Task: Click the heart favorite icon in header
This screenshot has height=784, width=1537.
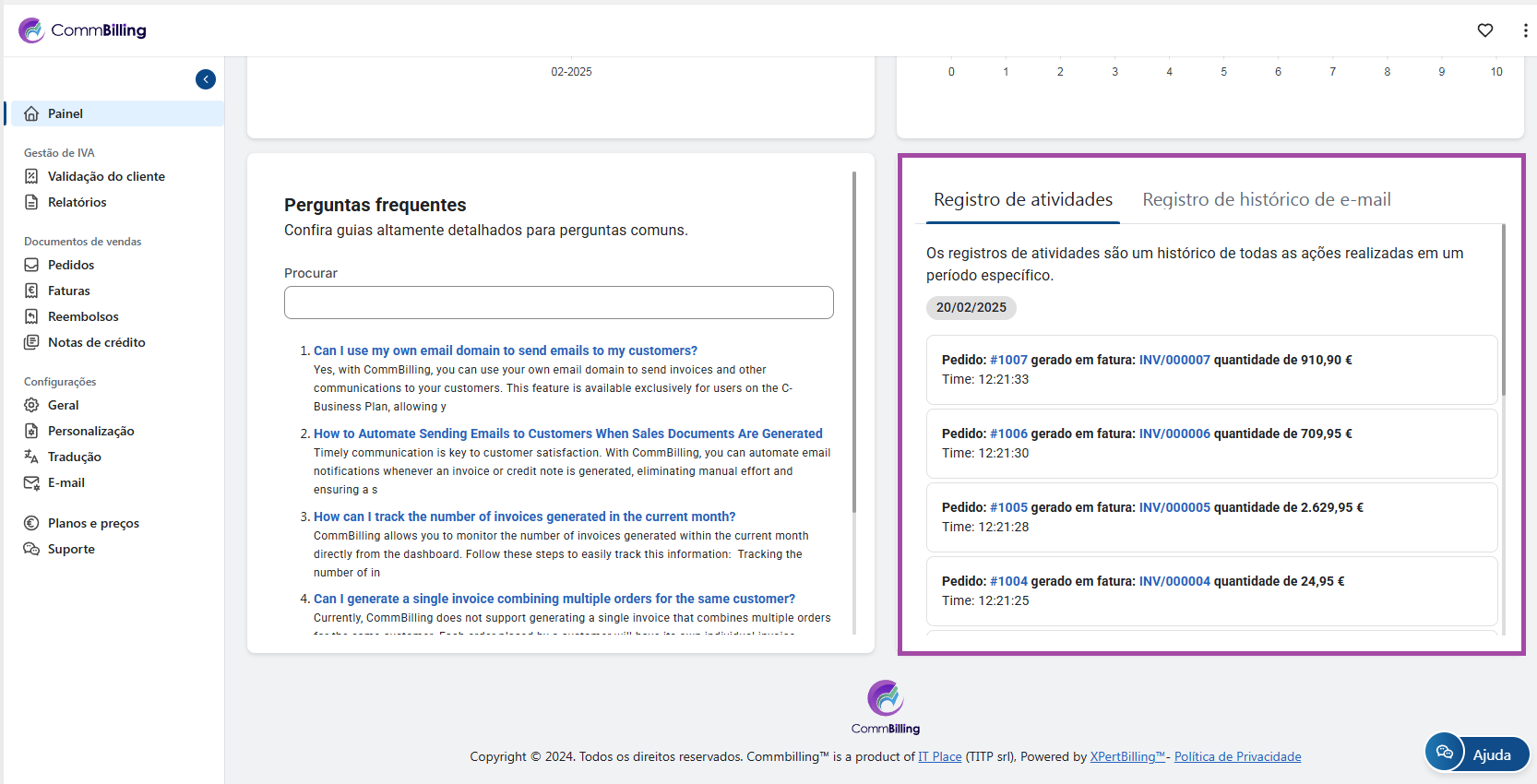Action: pyautogui.click(x=1484, y=30)
